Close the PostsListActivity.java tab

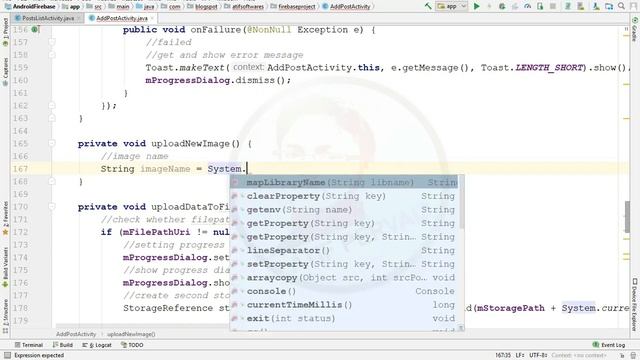(79, 18)
